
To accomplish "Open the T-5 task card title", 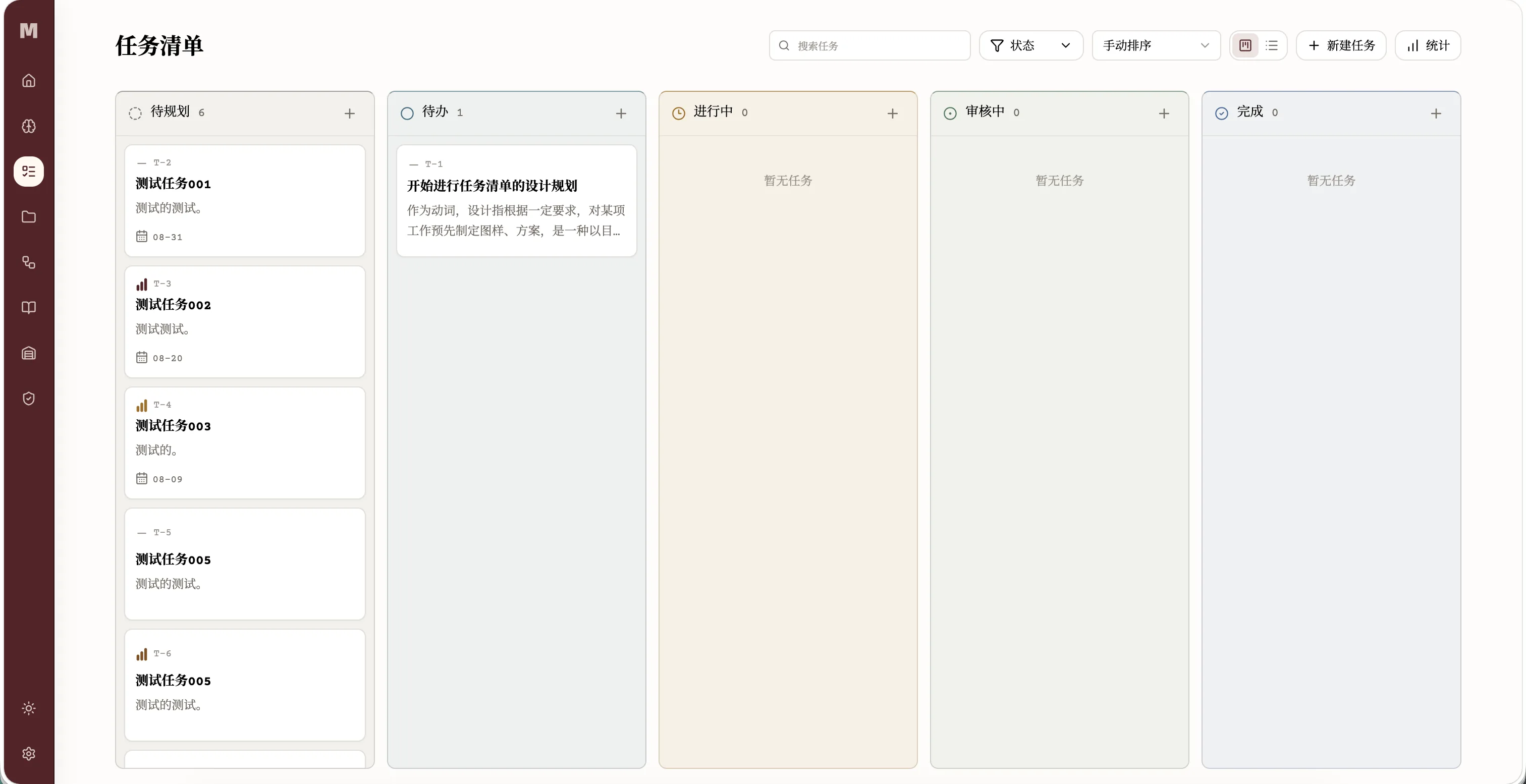I will pyautogui.click(x=173, y=559).
